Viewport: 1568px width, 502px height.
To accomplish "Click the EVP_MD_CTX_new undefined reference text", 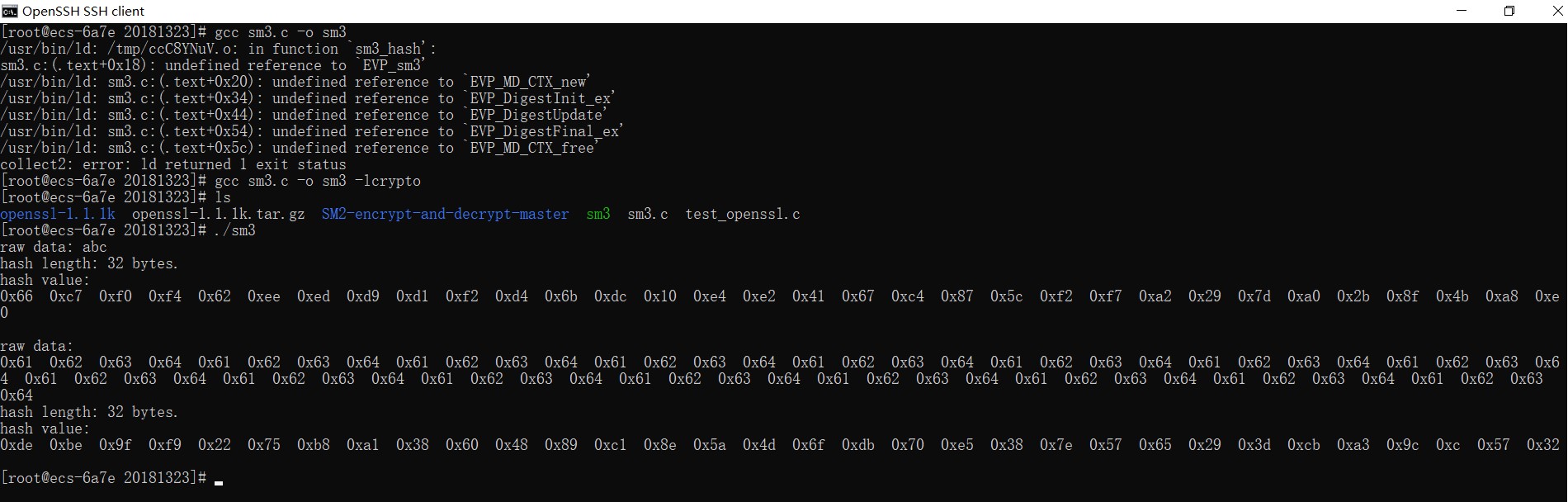I will (529, 82).
